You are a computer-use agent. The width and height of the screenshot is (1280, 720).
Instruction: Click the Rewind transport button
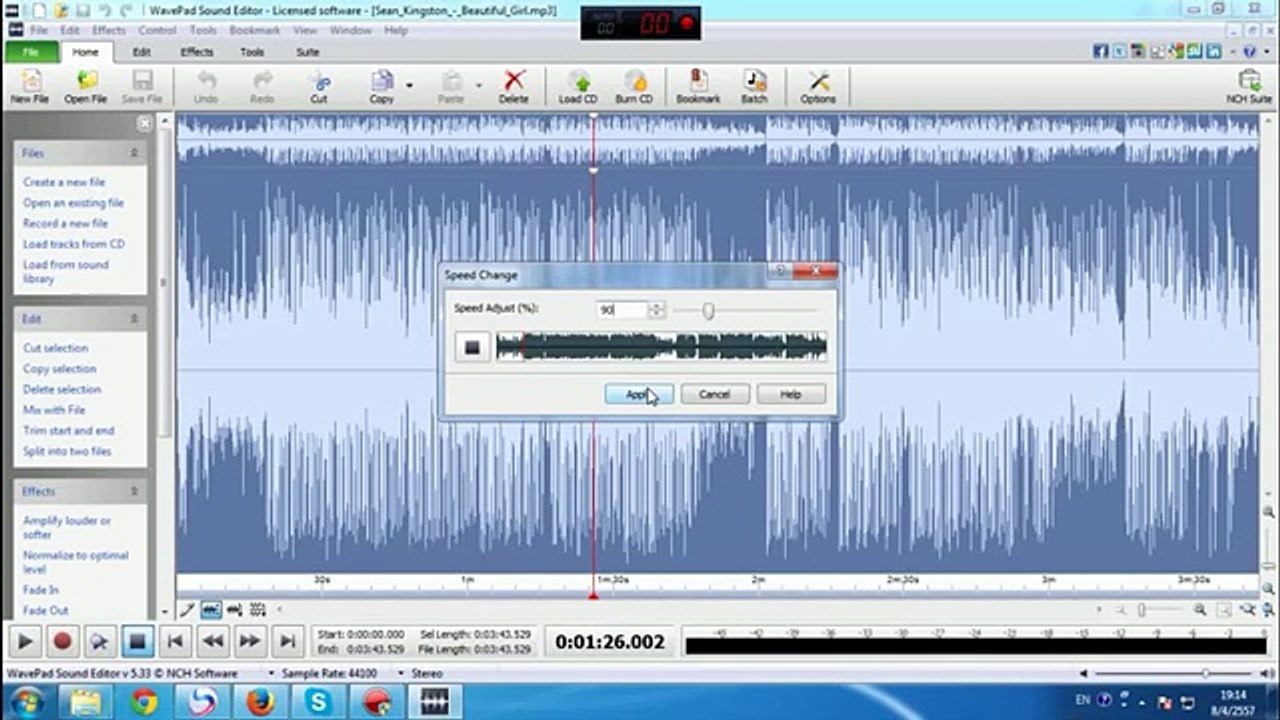212,641
